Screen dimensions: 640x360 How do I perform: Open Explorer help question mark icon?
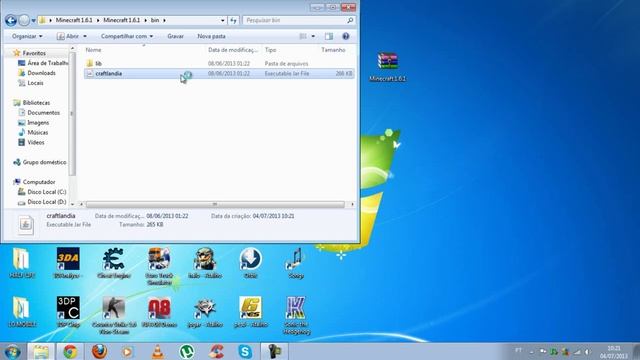346,36
